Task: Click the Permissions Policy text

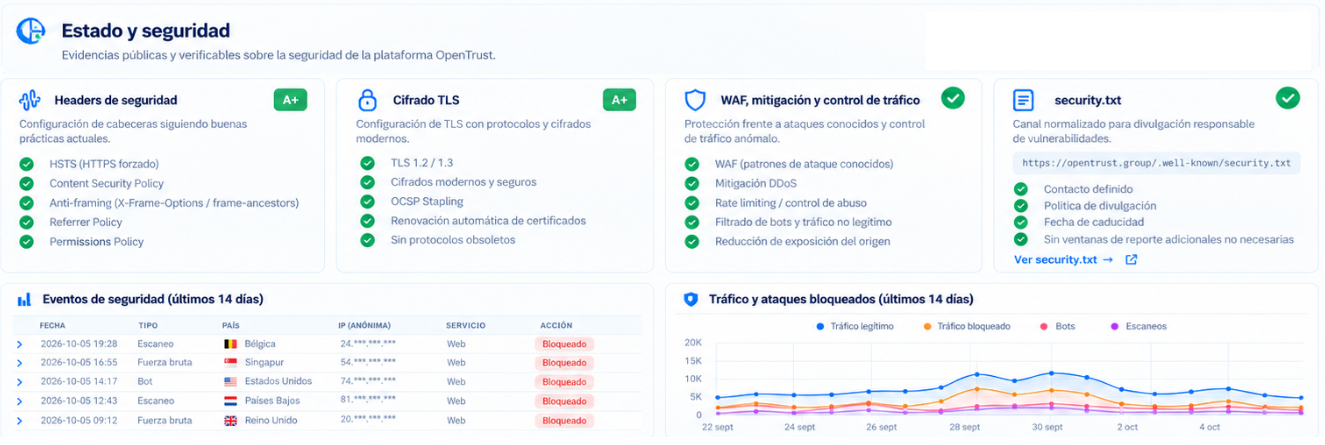Action: pos(97,242)
